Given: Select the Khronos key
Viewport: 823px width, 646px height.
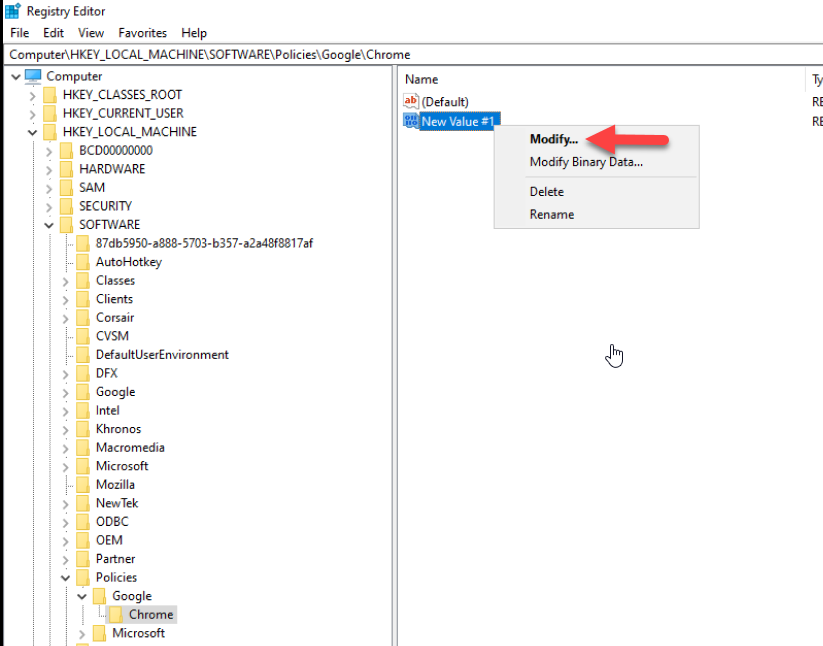Looking at the screenshot, I should click(x=118, y=429).
